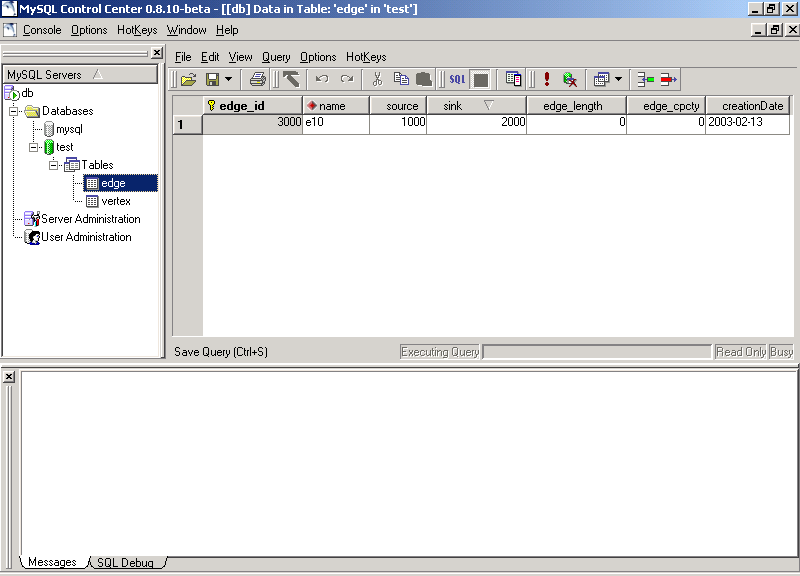800x576 pixels.
Task: Select User Administration in tree
Action: [x=78, y=237]
